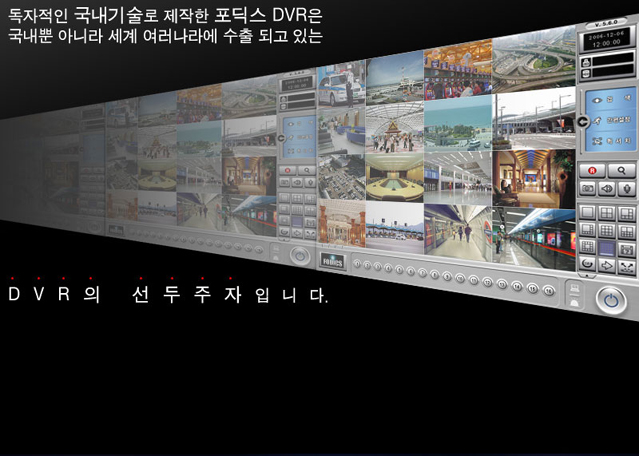Open the round conference table camera feed

point(394,177)
